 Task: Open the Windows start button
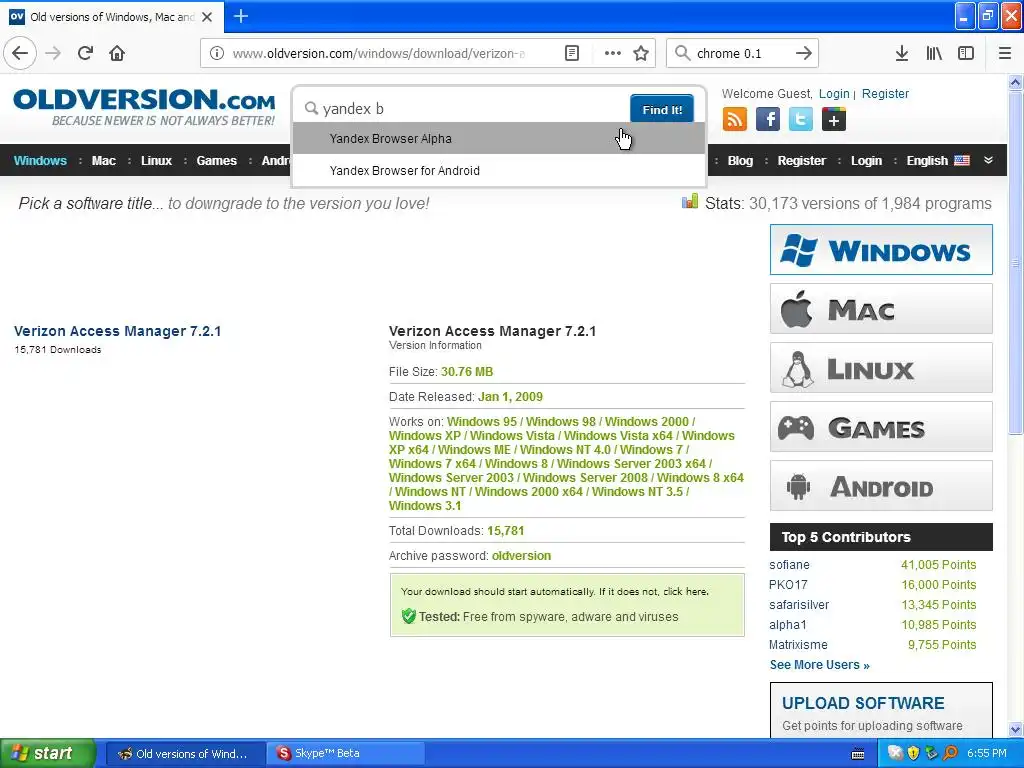click(x=47, y=753)
